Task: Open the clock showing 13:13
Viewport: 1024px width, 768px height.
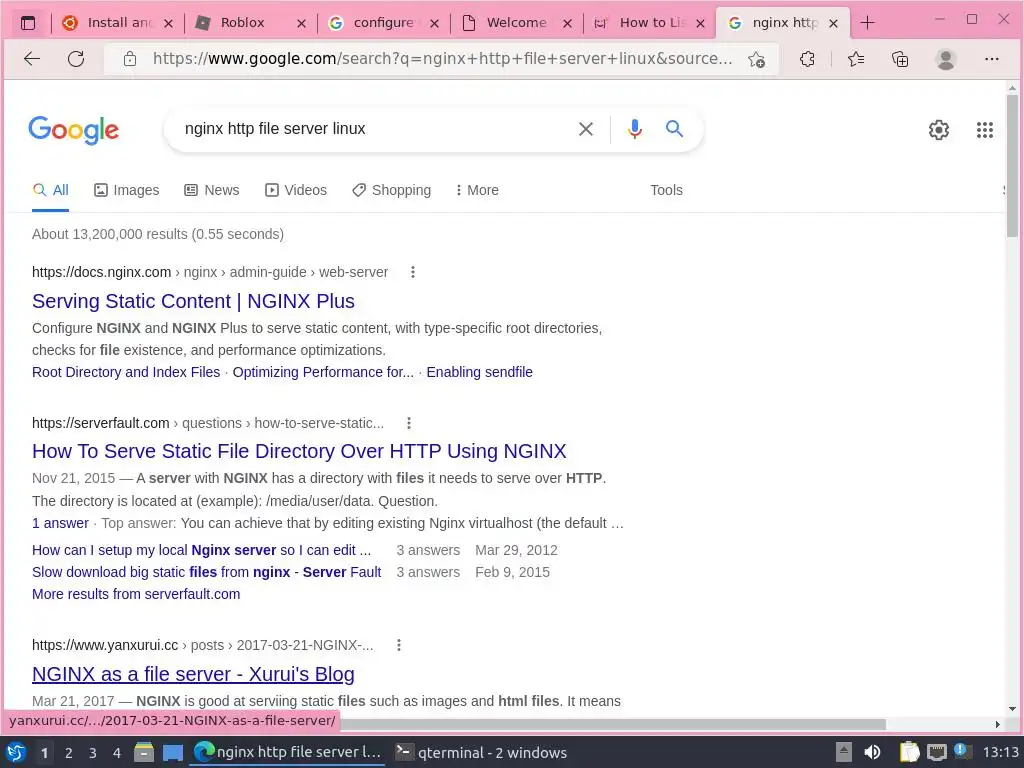Action: (x=1000, y=752)
